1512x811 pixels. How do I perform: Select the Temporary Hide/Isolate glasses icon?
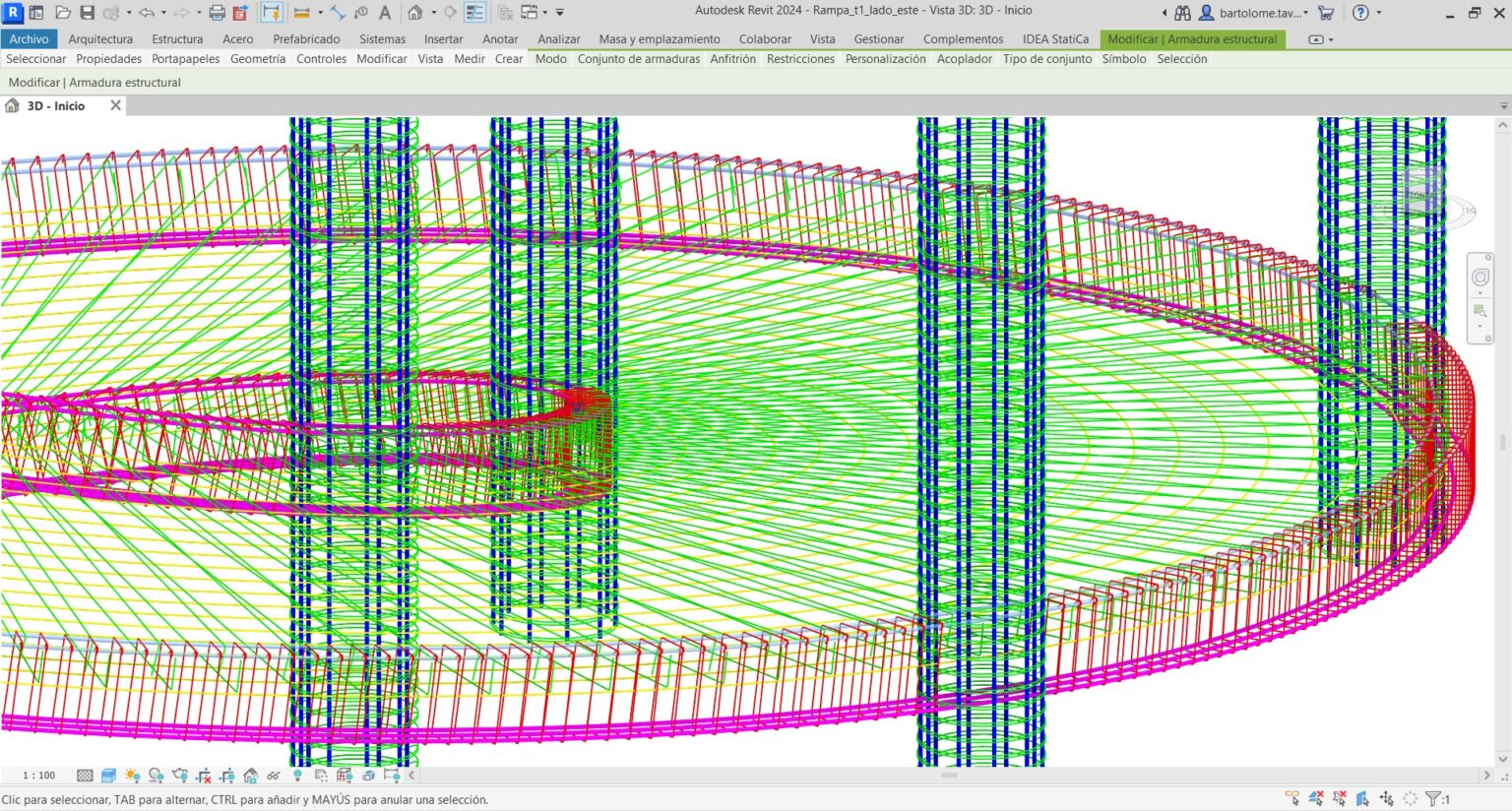click(x=273, y=775)
